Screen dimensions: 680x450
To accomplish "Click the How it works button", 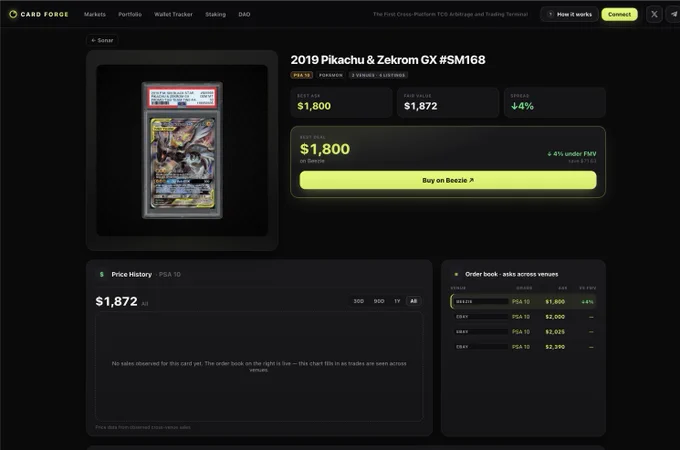I will (x=569, y=14).
